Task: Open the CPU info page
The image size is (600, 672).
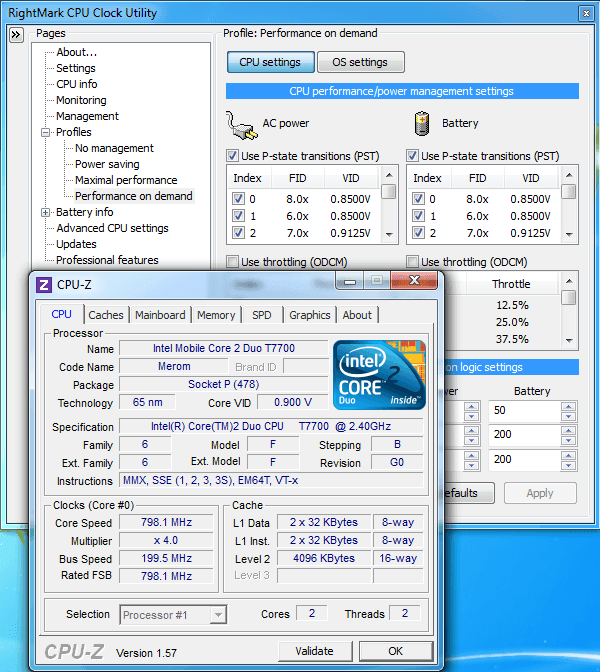Action: (77, 84)
